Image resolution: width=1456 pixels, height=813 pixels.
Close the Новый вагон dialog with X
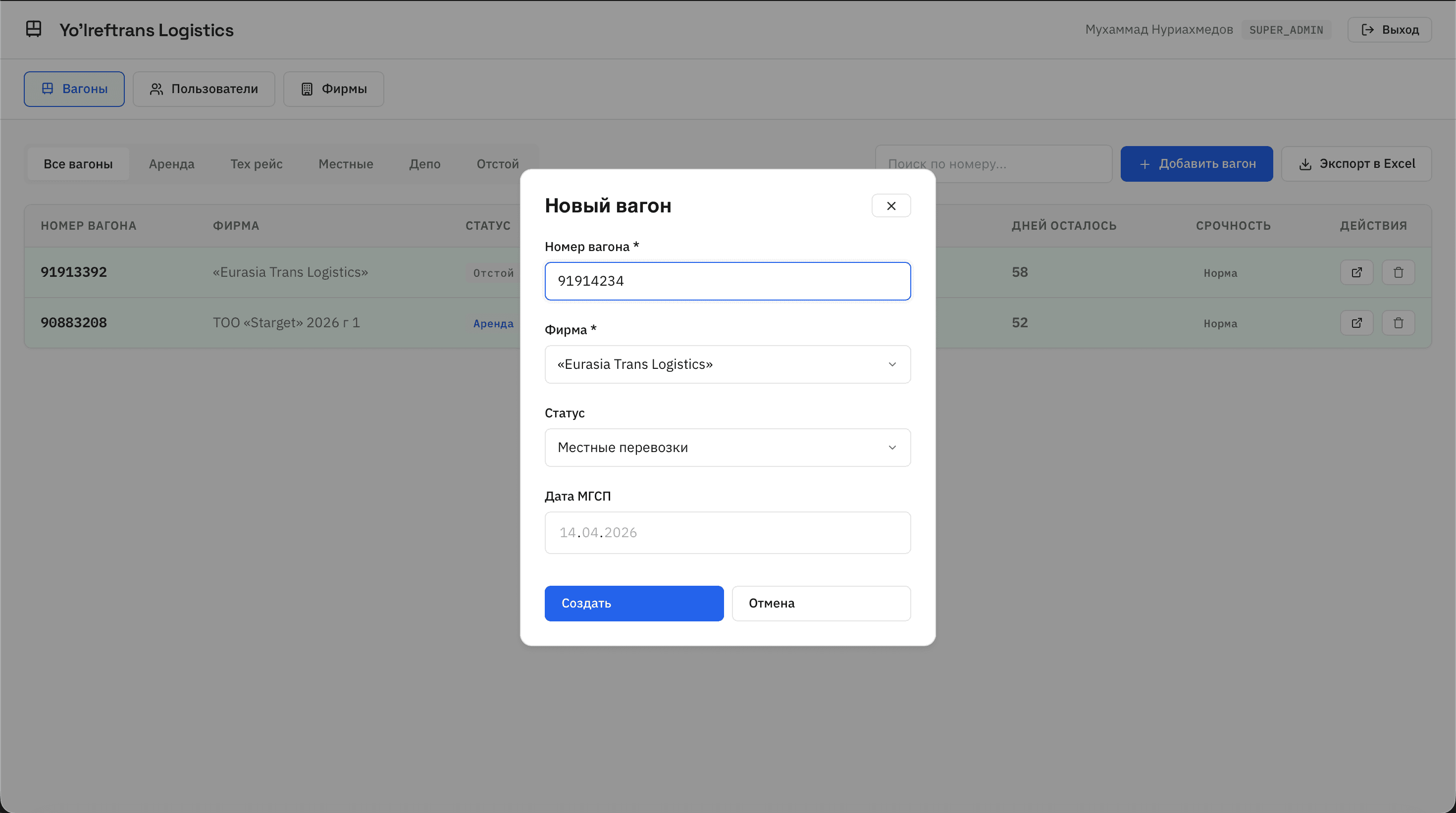tap(891, 205)
